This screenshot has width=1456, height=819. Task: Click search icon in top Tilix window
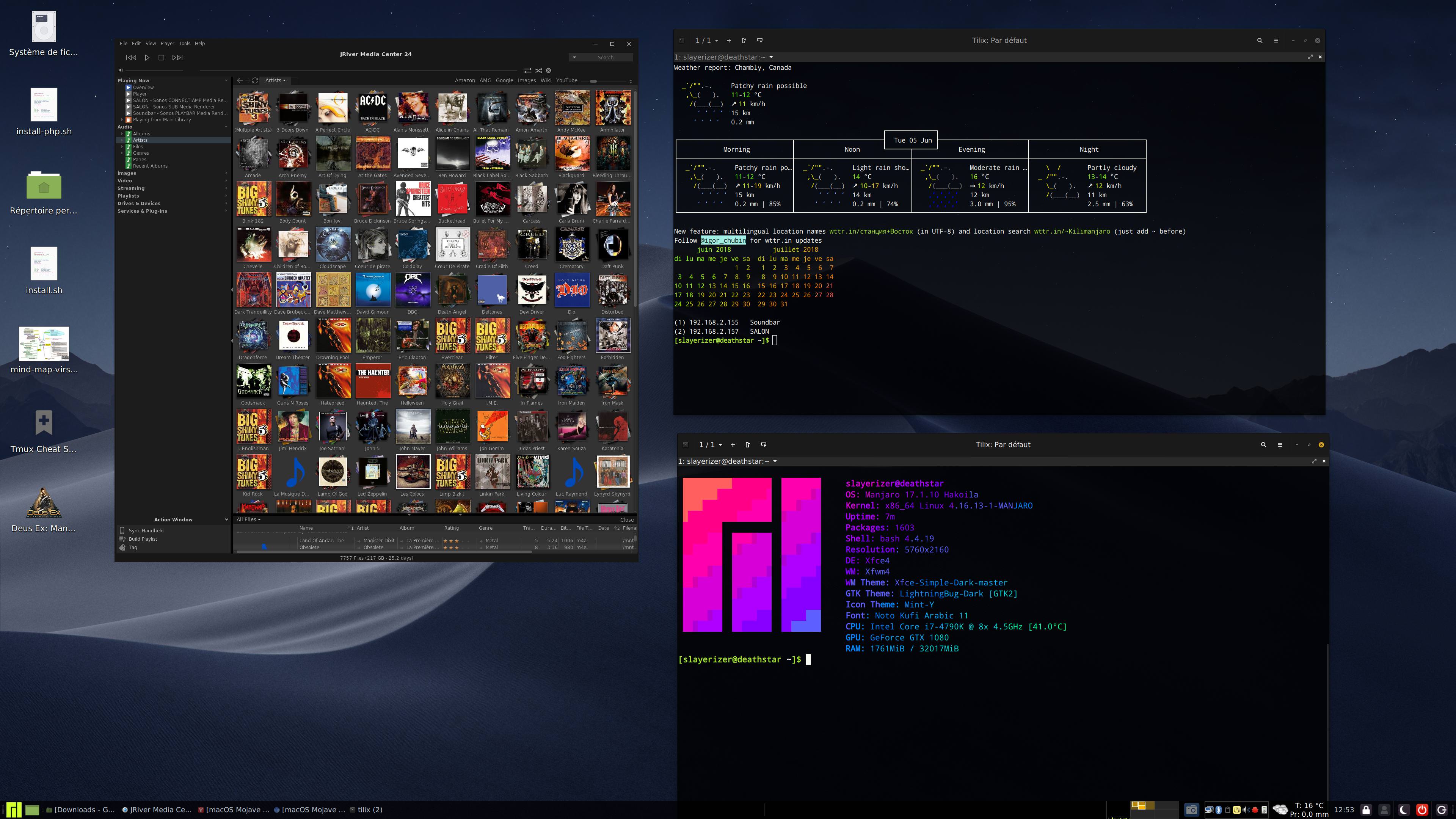pos(1259,41)
